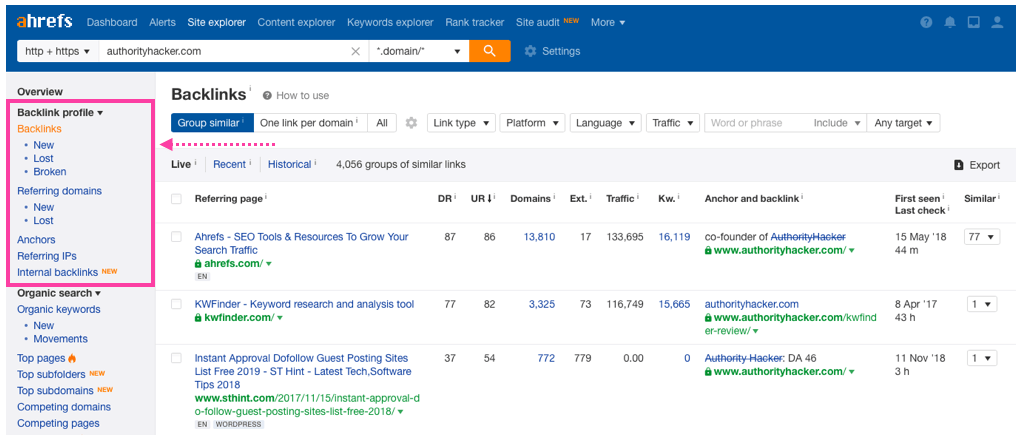
Task: Collapse the Backlink profile section
Action: click(x=60, y=112)
